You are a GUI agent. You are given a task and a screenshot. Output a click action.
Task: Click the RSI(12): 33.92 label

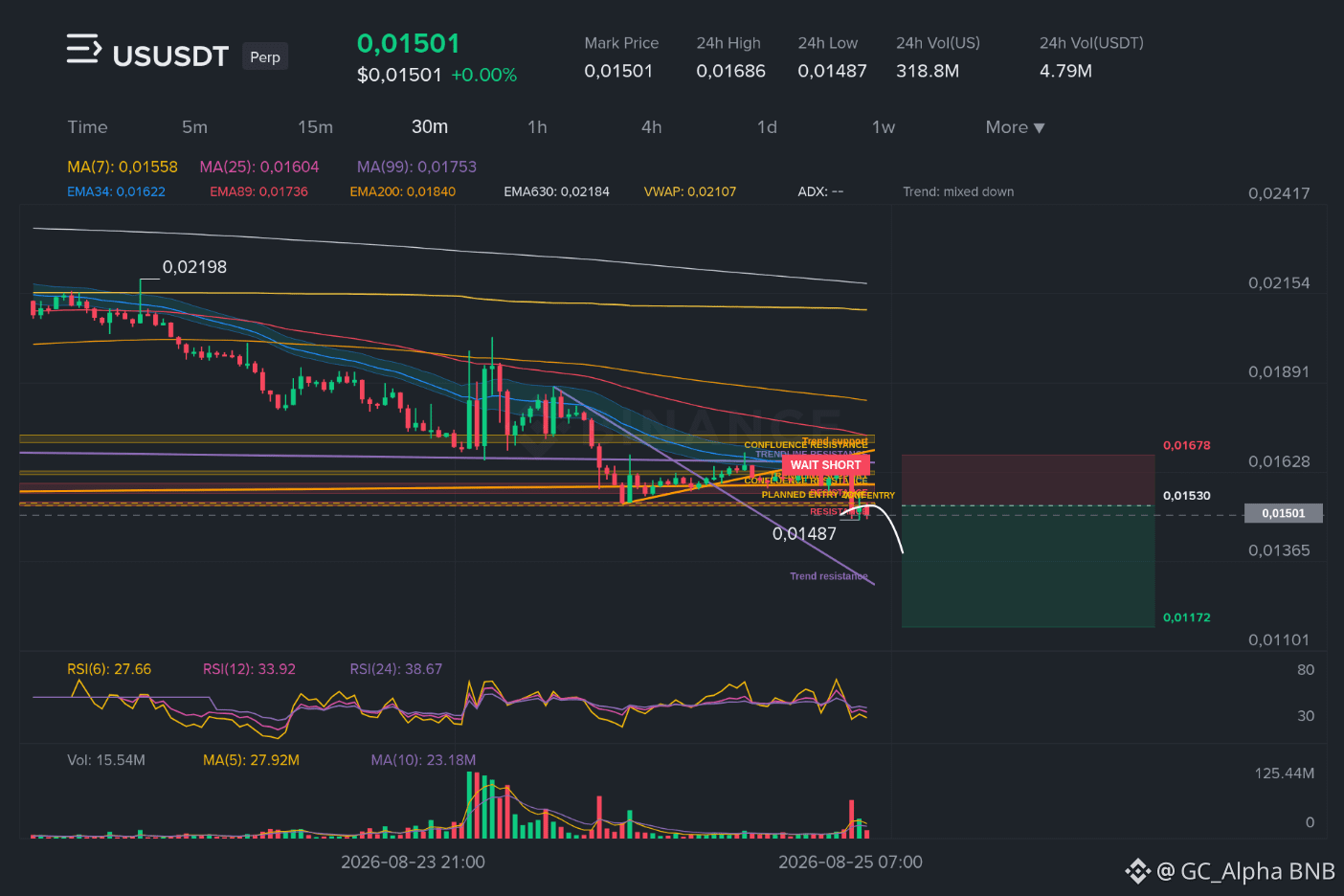[249, 669]
